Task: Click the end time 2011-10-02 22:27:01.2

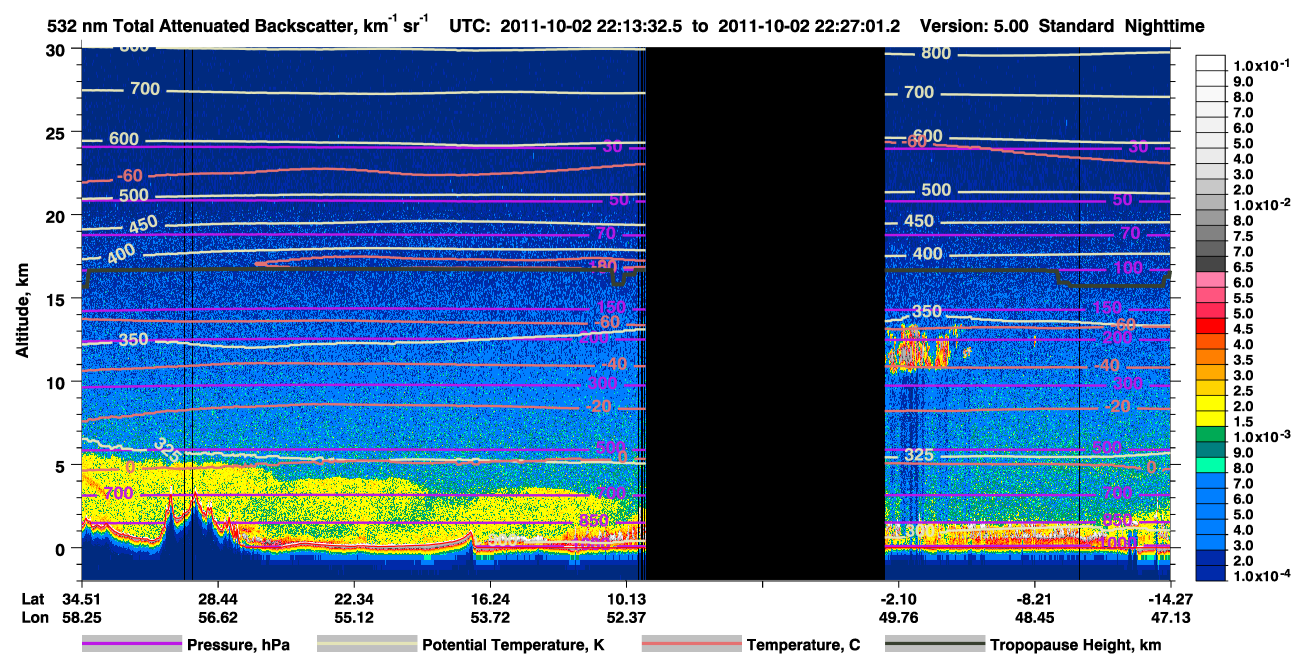Action: [807, 26]
